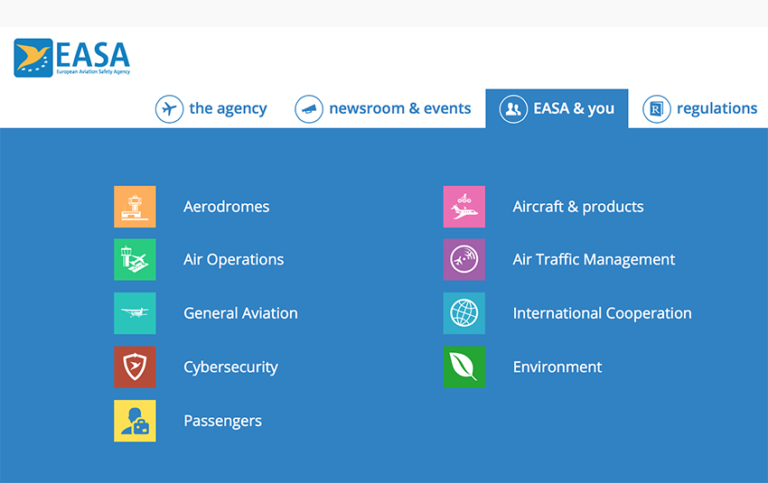Select the EASA & you tab

pos(557,109)
